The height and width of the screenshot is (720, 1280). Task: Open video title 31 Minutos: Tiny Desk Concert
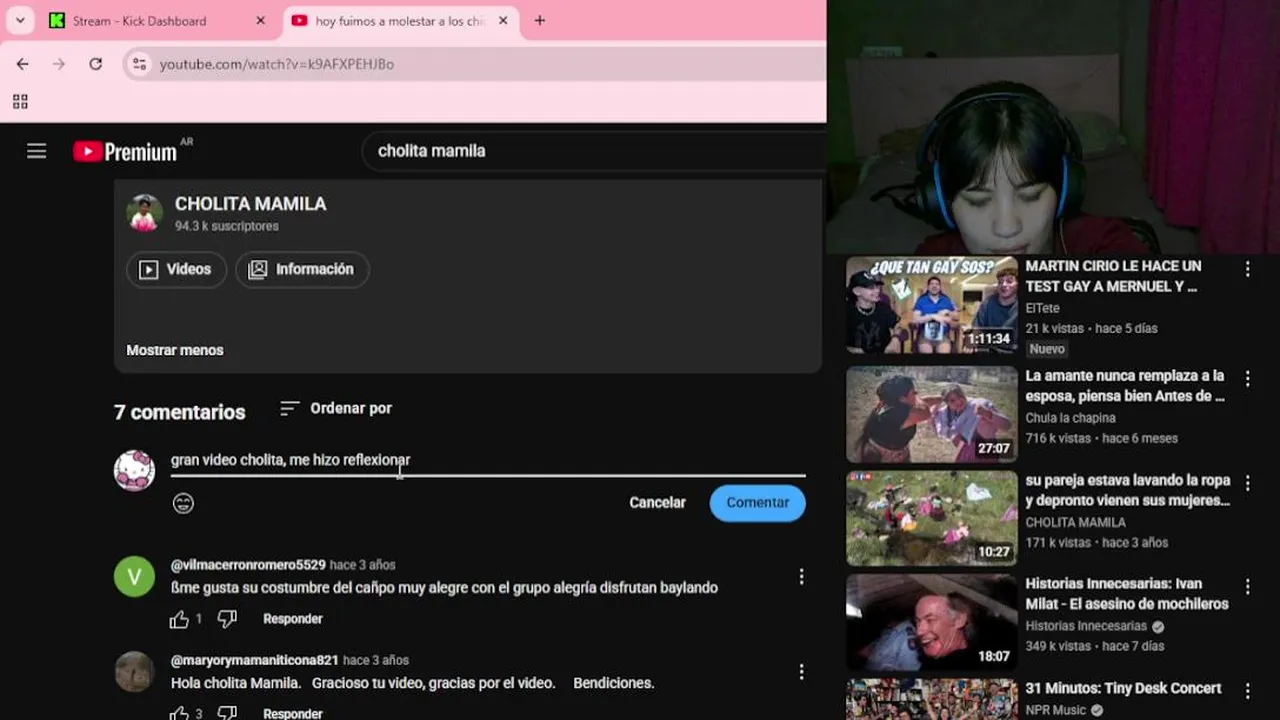click(x=1123, y=688)
